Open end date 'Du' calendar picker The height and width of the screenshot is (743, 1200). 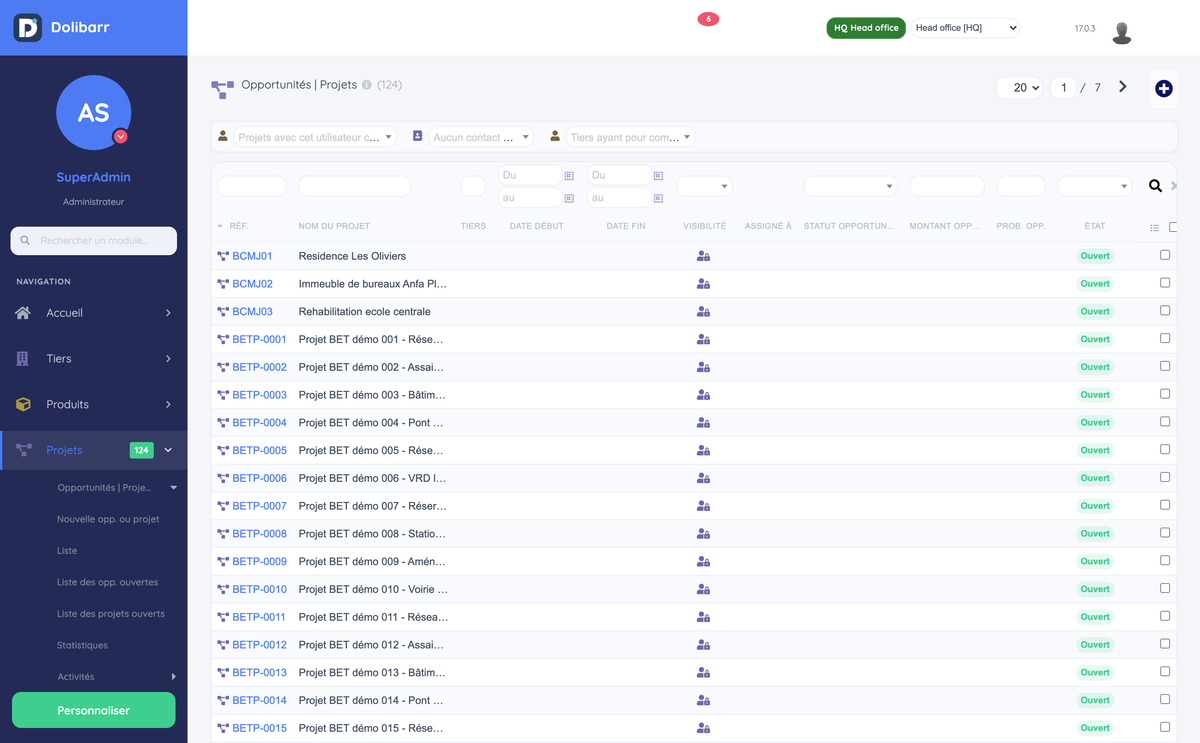[x=658, y=175]
